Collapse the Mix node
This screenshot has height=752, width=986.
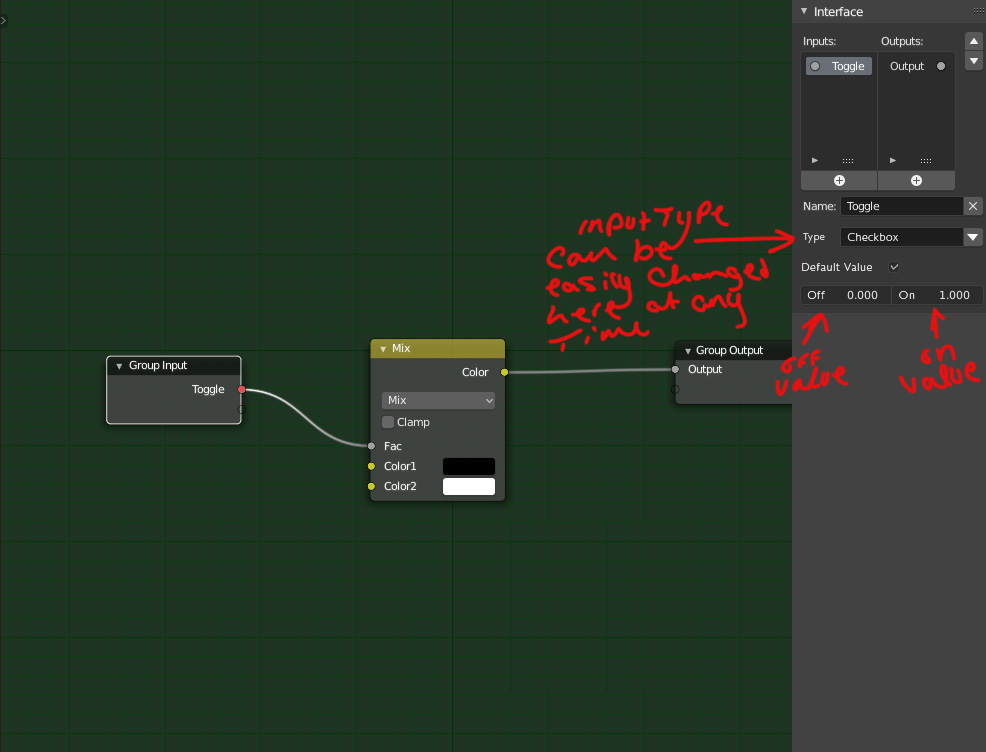tap(383, 349)
